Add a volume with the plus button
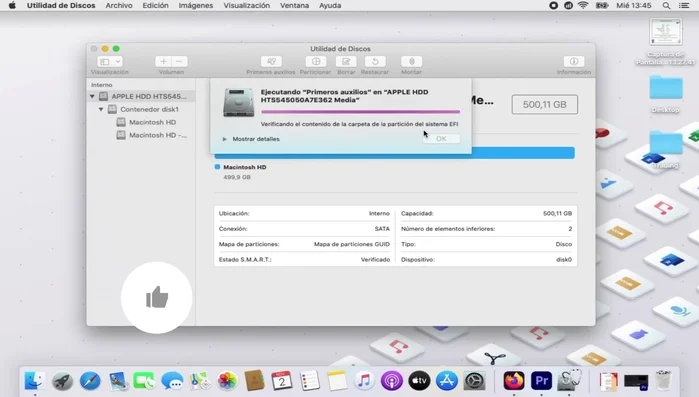 click(x=163, y=61)
